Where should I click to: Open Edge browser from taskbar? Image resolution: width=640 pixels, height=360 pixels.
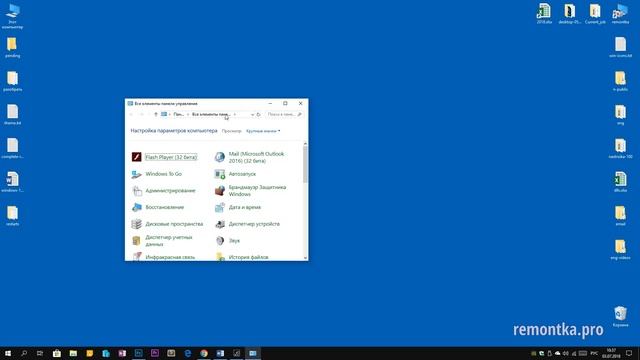click(187, 353)
